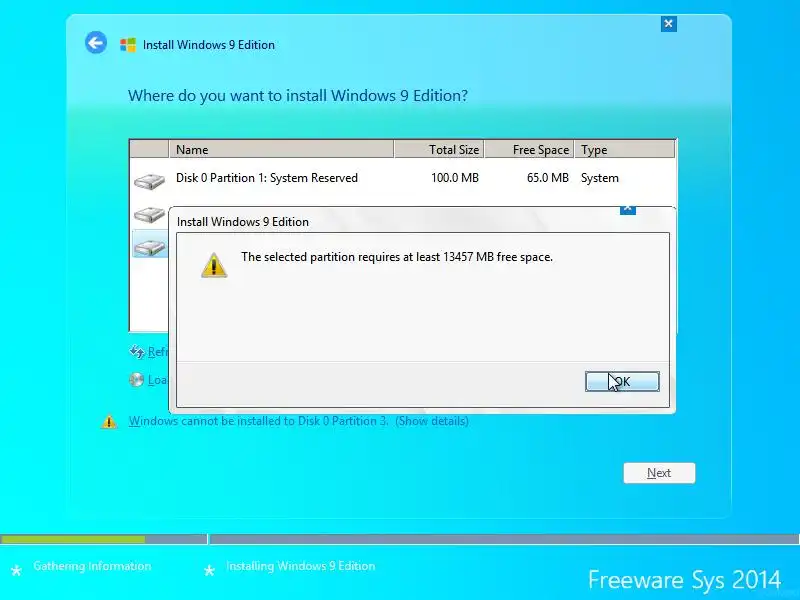
Task: Select the drive icon for Disk 0 Partition 1
Action: pos(149,181)
